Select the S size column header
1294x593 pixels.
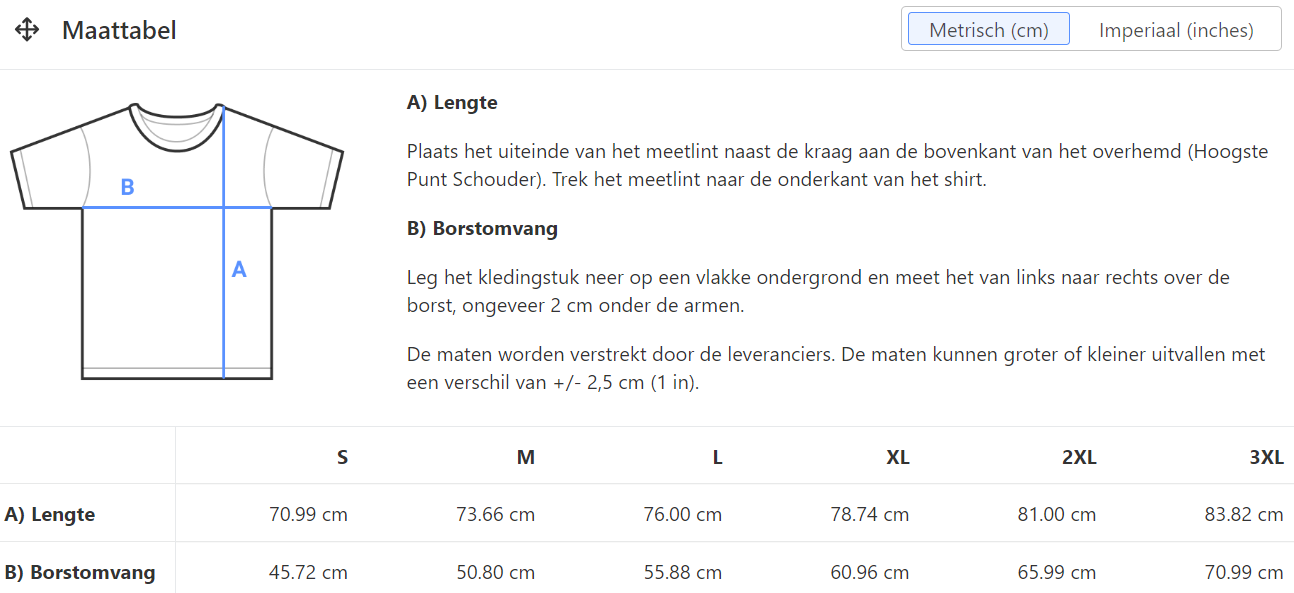(x=342, y=457)
